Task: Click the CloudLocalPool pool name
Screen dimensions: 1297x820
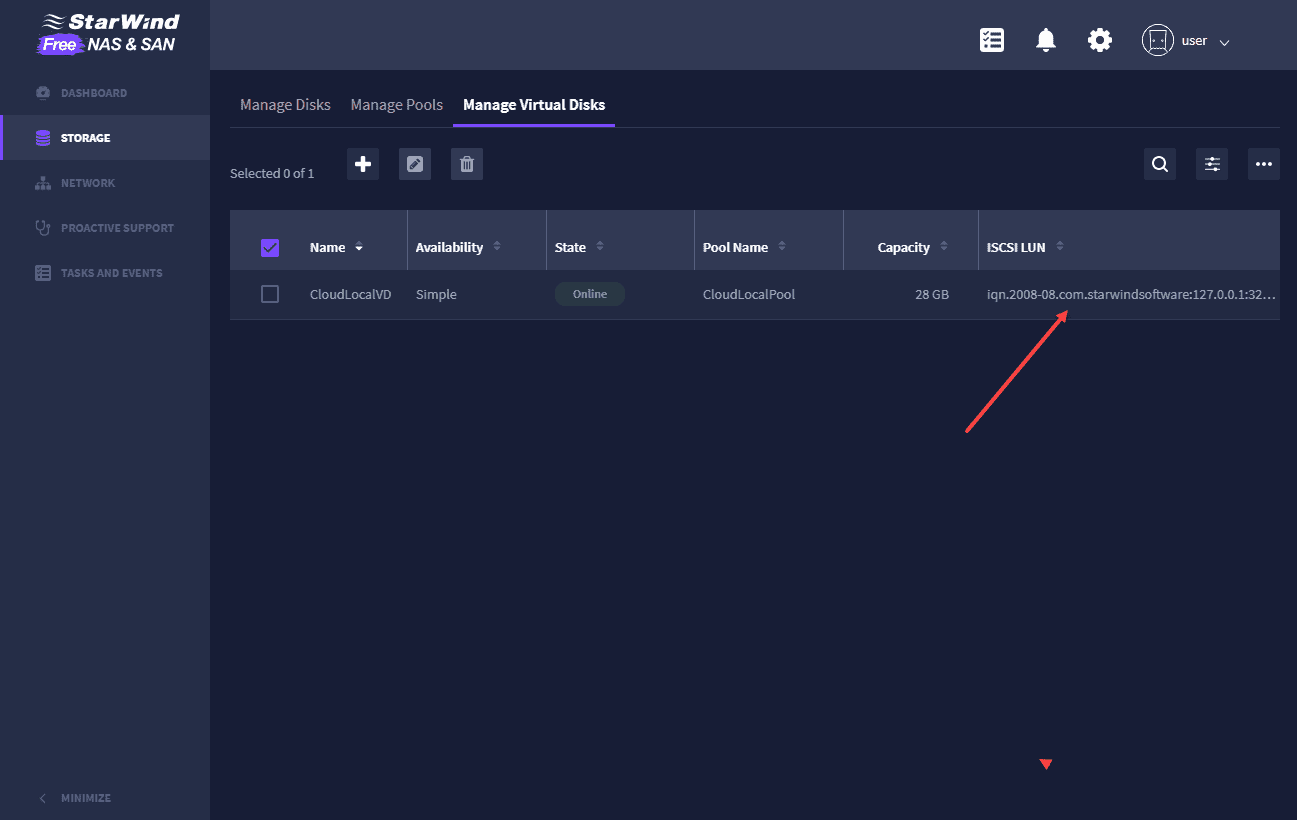Action: tap(749, 295)
